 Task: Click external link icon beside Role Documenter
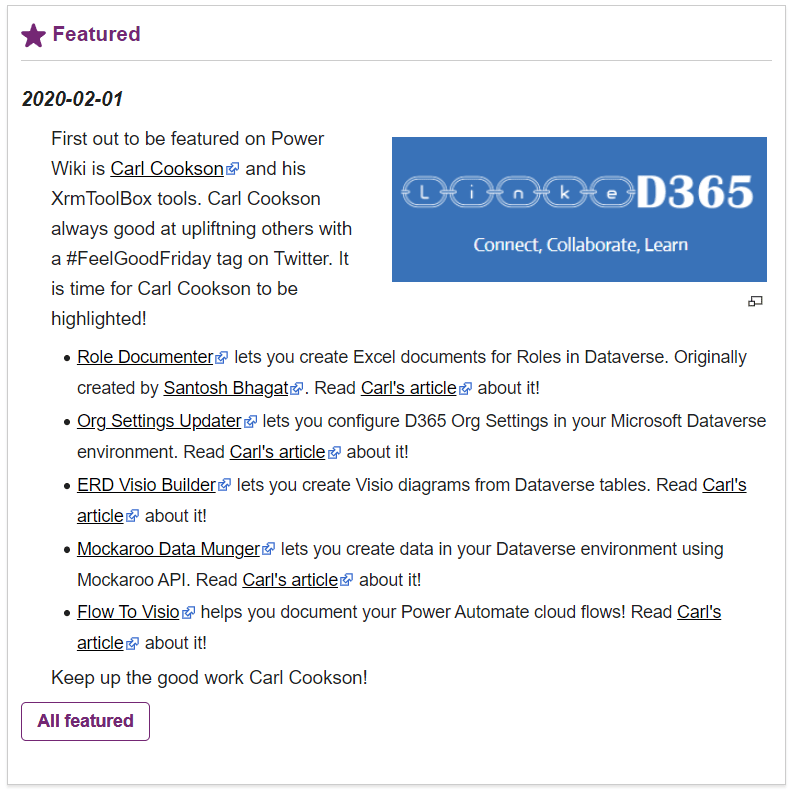point(222,358)
